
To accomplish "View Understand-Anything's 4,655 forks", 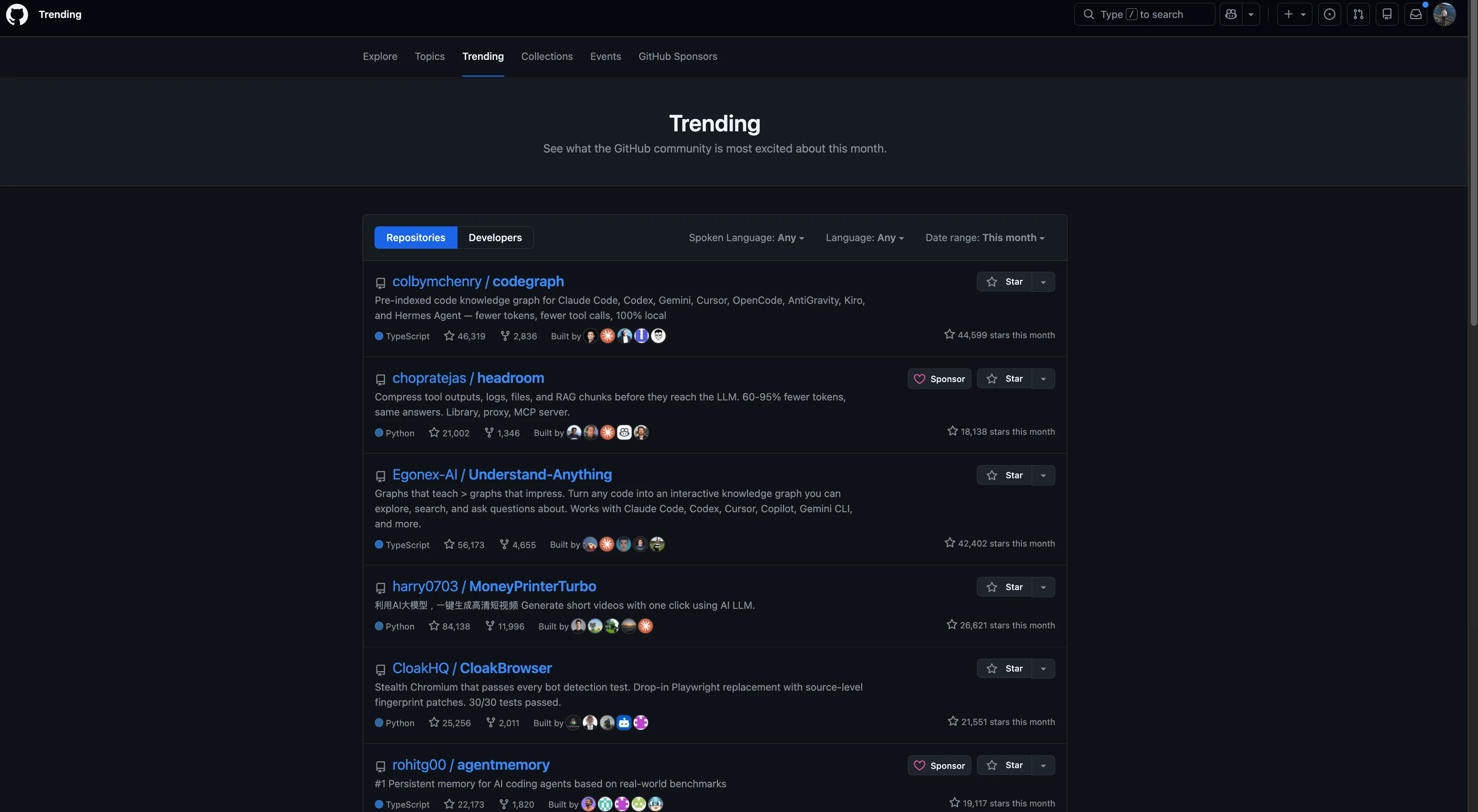I will (x=517, y=545).
